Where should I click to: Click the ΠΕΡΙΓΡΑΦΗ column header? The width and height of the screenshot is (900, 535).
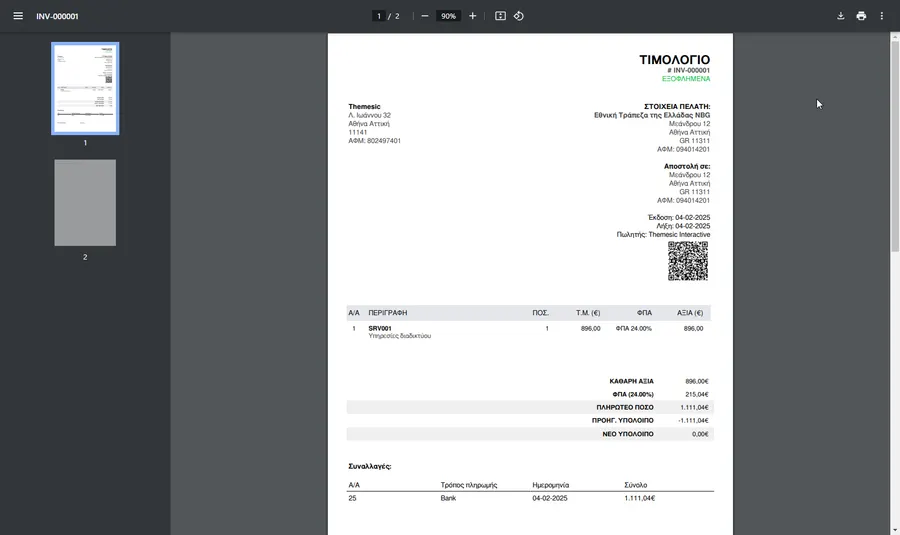(387, 313)
